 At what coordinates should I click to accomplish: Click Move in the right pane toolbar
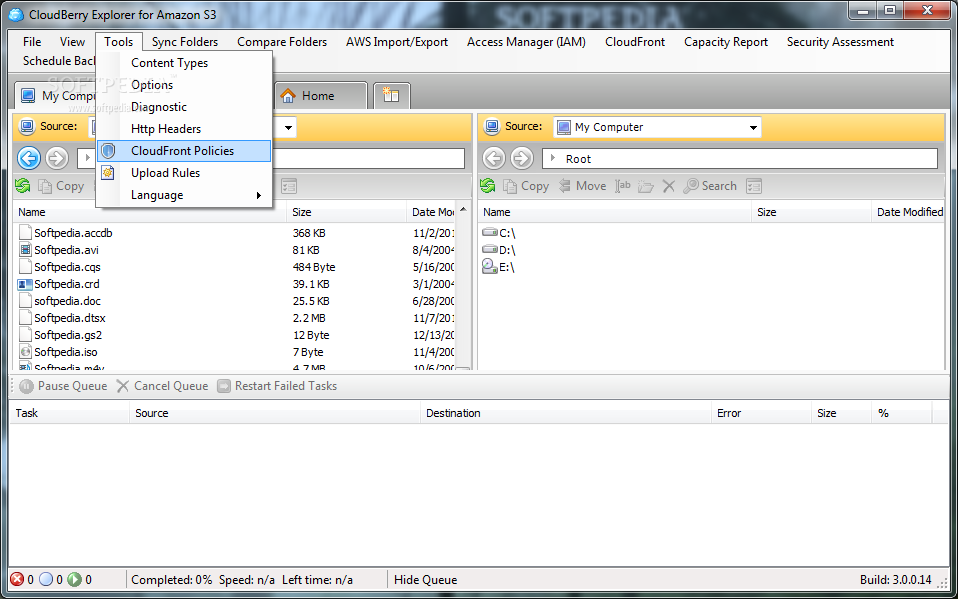tap(582, 186)
